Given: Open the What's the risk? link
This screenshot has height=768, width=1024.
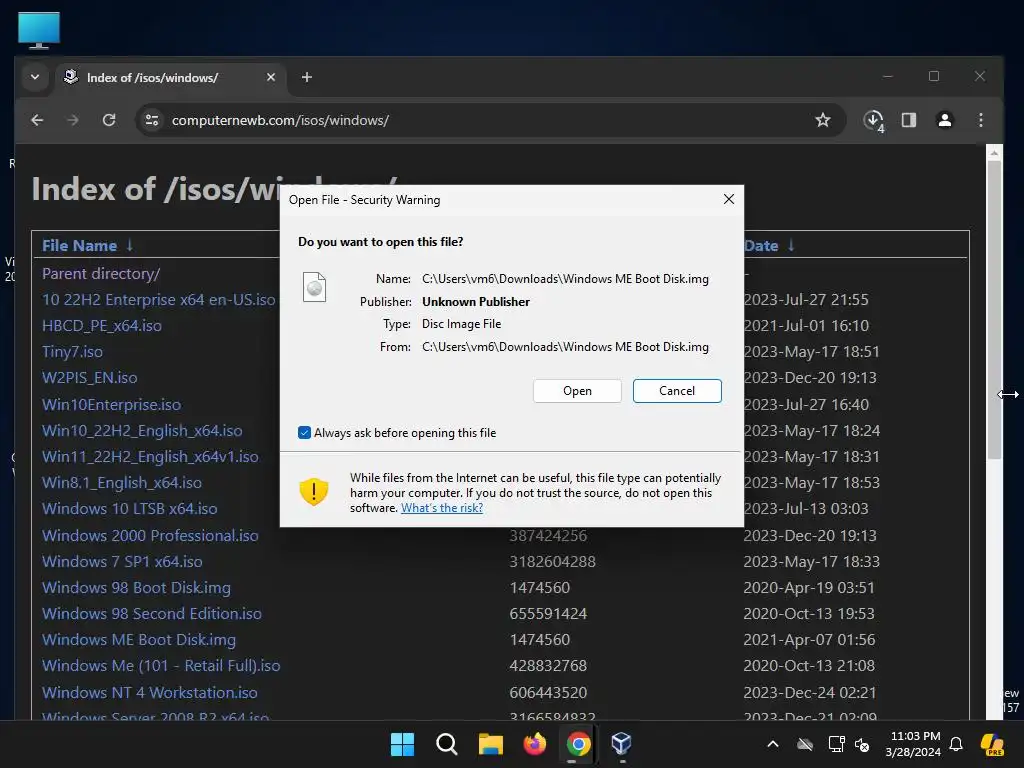Looking at the screenshot, I should 442,508.
